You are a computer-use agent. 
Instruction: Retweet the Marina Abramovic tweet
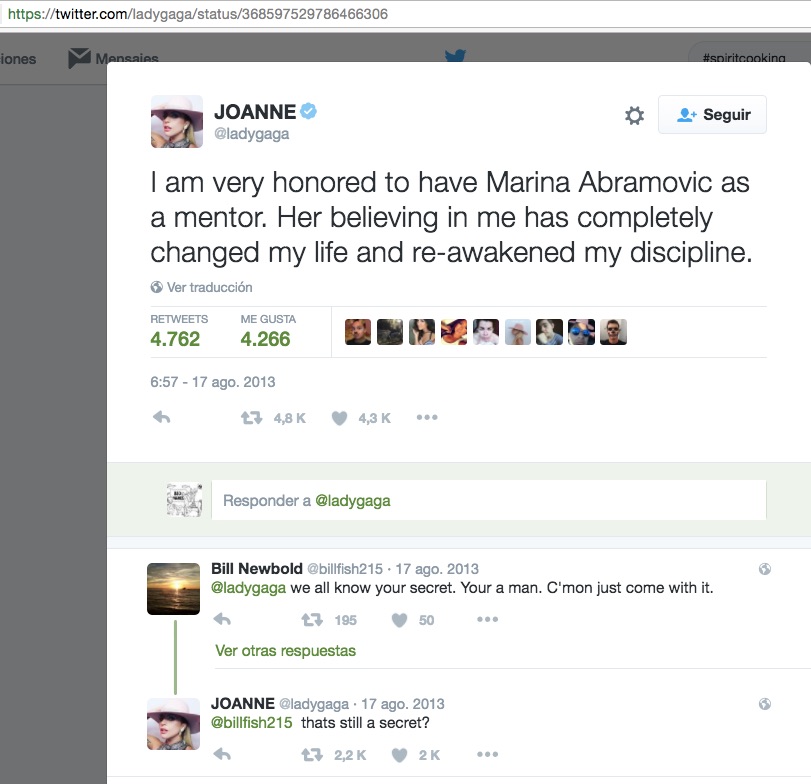click(x=251, y=418)
